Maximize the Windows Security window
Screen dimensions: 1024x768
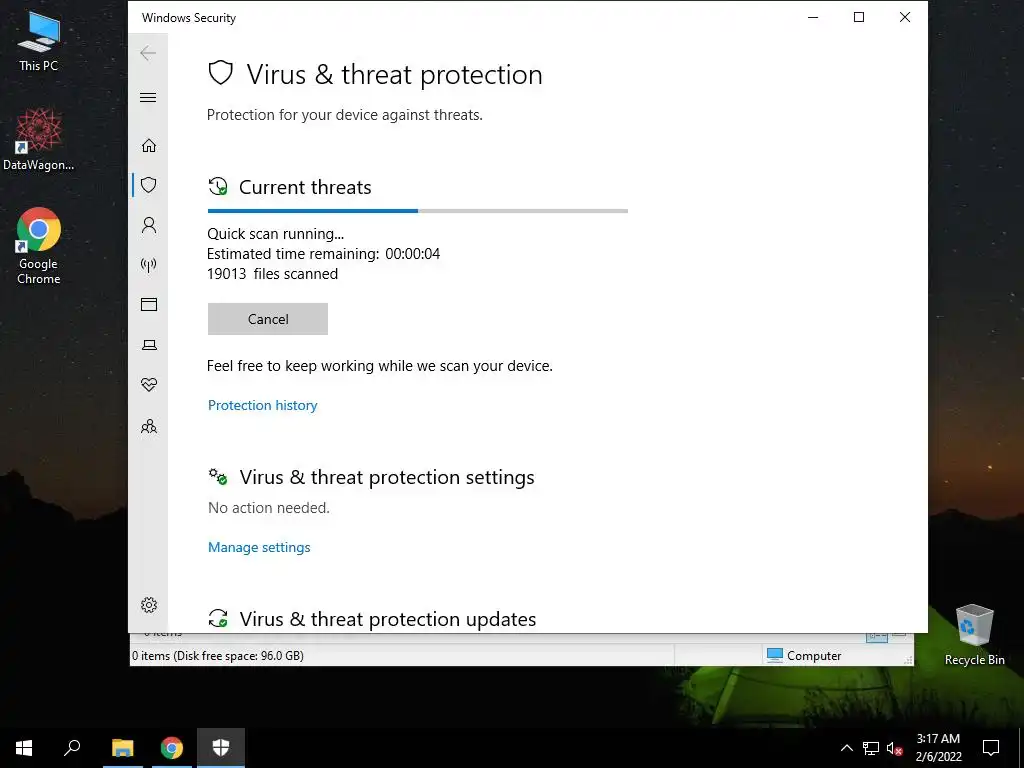pos(859,17)
